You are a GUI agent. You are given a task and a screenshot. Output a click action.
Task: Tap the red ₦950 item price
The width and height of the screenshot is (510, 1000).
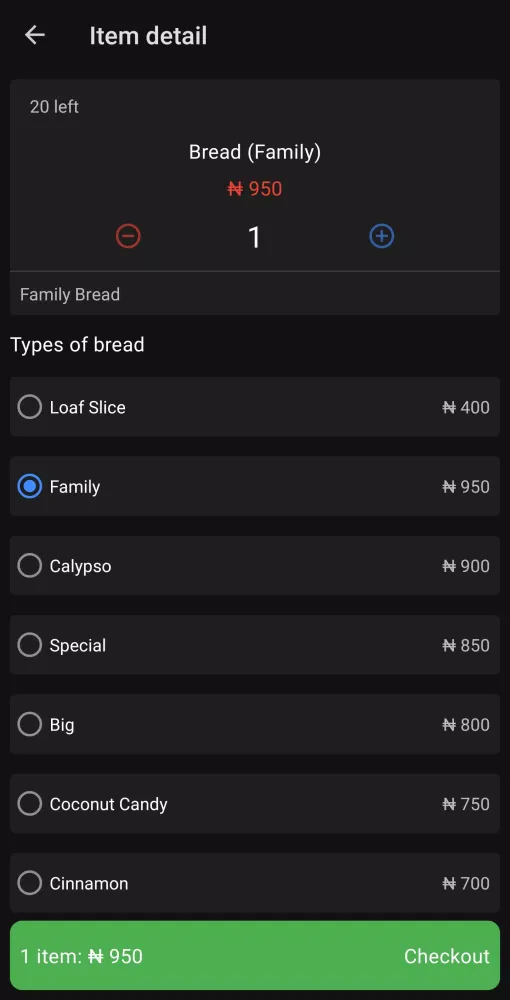(x=255, y=189)
